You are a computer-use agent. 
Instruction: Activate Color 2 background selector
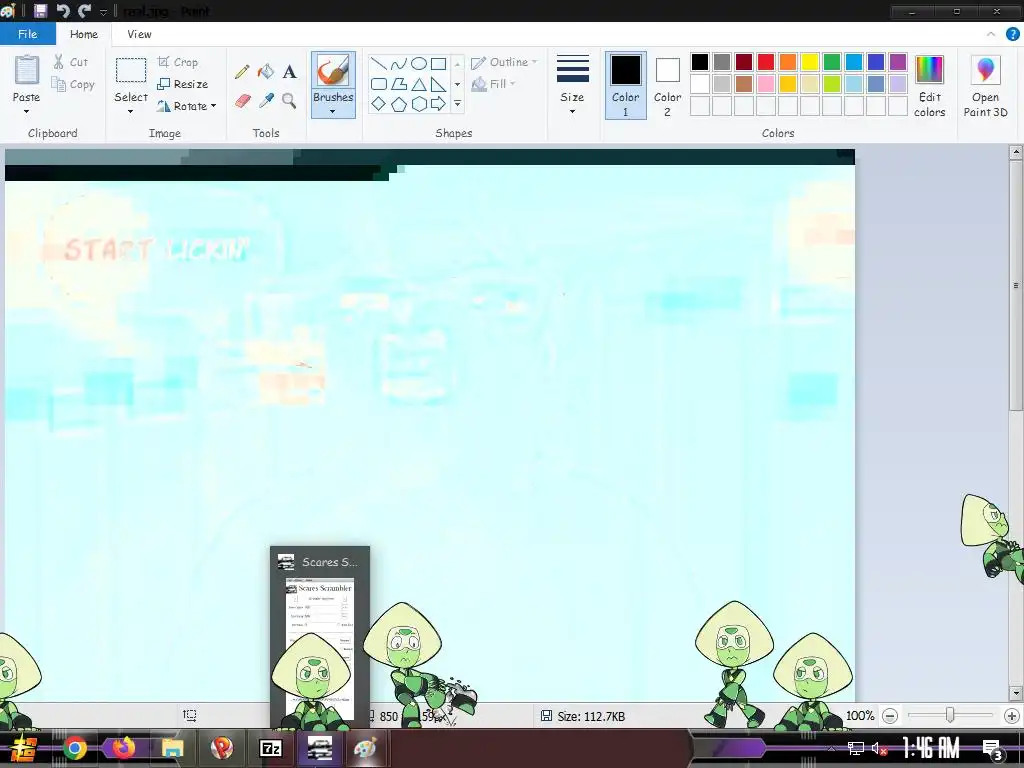[667, 86]
